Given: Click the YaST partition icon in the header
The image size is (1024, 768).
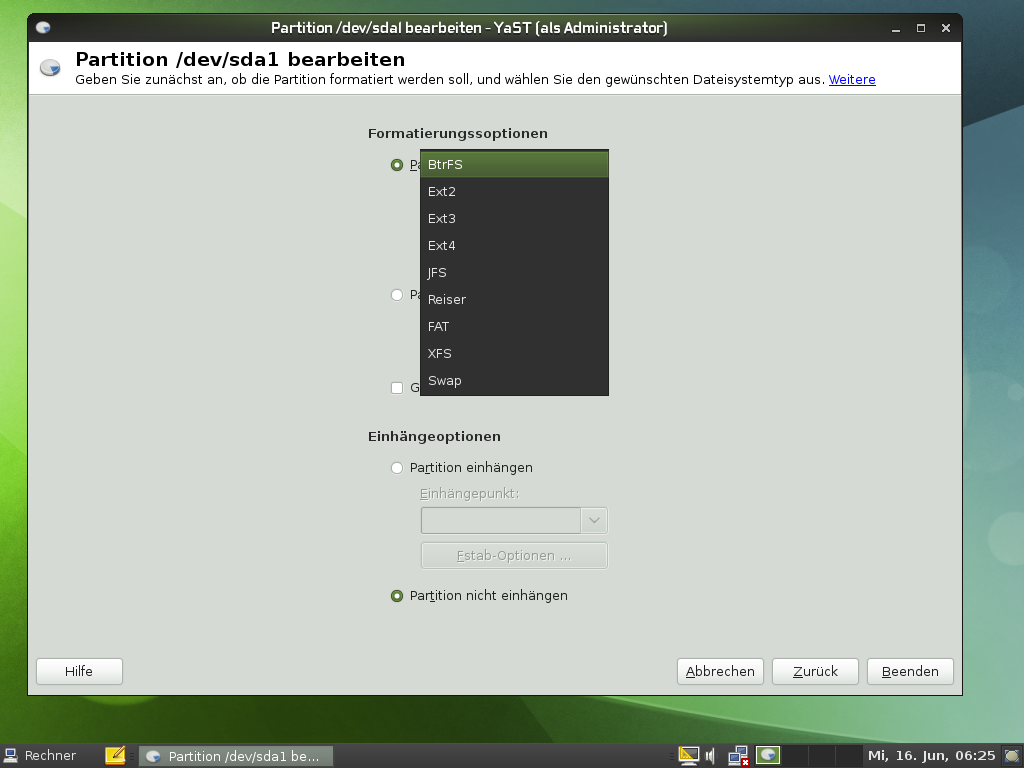Looking at the screenshot, I should (49, 68).
